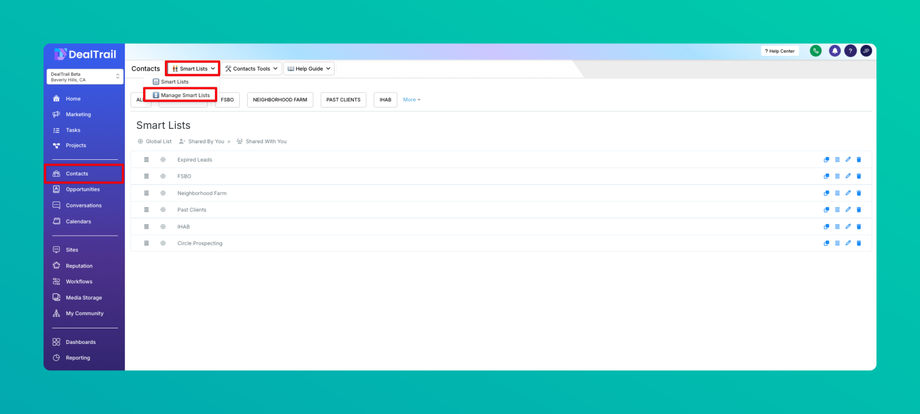Image resolution: width=920 pixels, height=414 pixels.
Task: Grab the drag handle for Expired Leads
Action: click(x=147, y=160)
